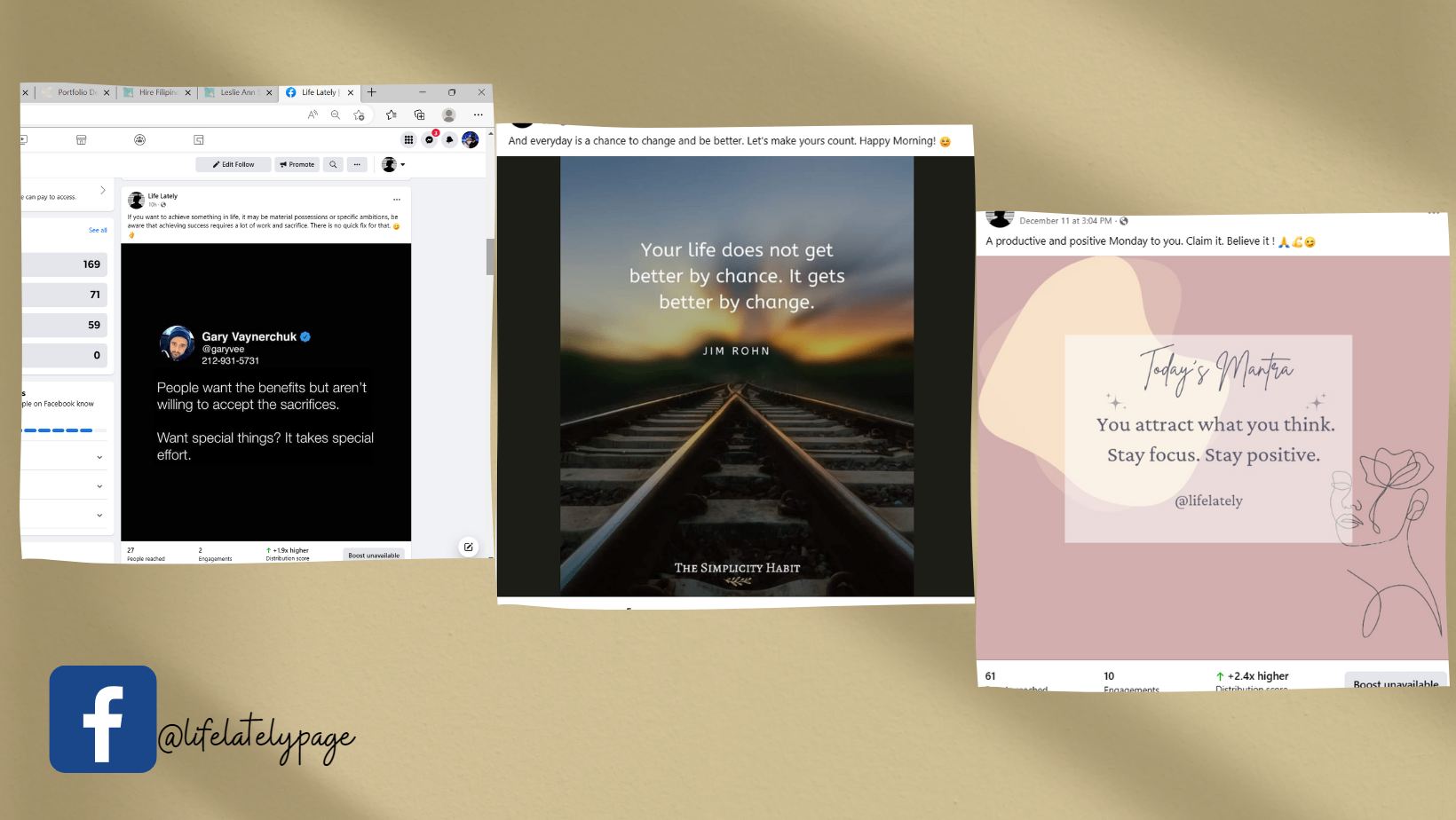Open browser Settings and more menu

pyautogui.click(x=479, y=114)
